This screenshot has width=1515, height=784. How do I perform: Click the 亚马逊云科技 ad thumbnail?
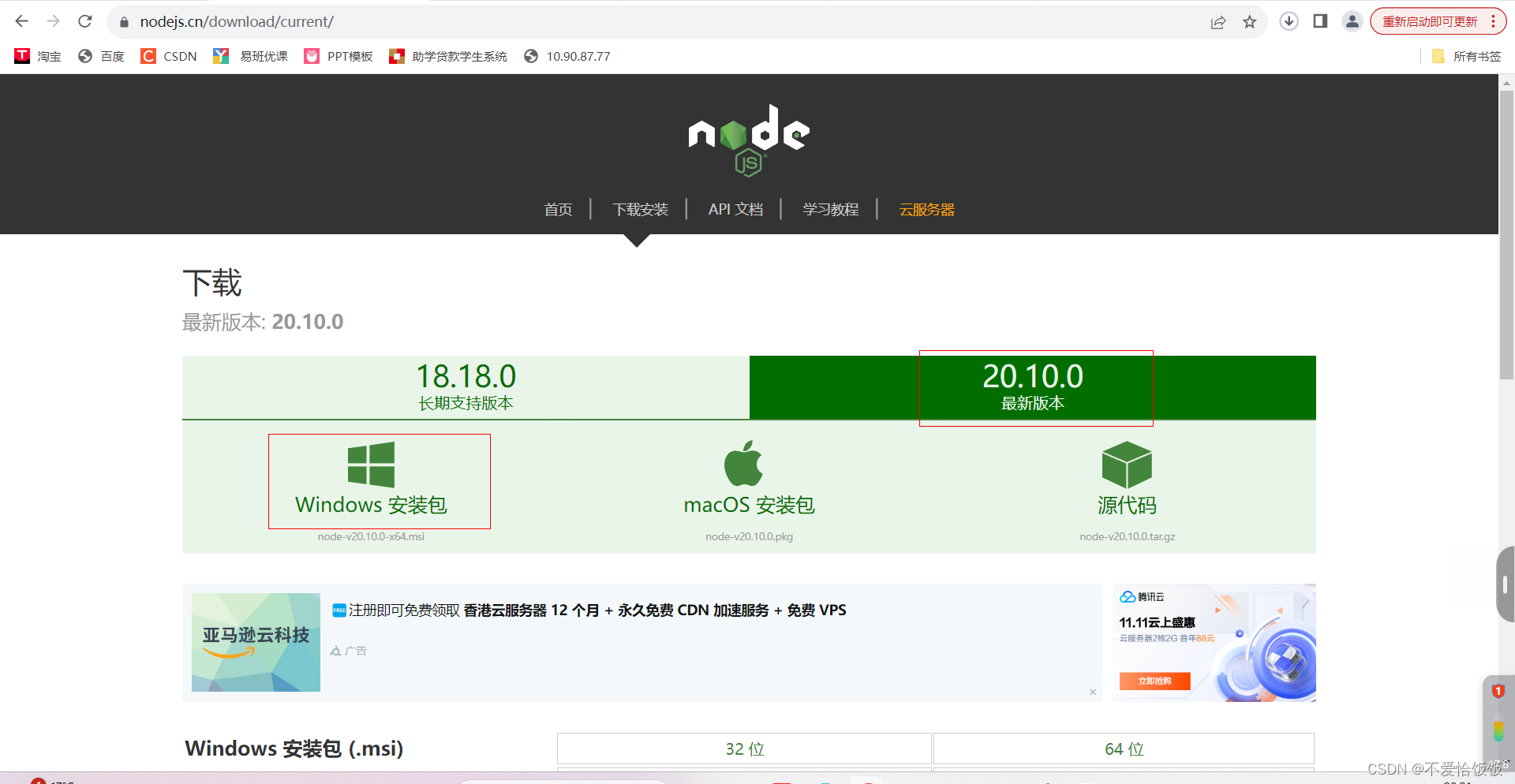(x=256, y=642)
